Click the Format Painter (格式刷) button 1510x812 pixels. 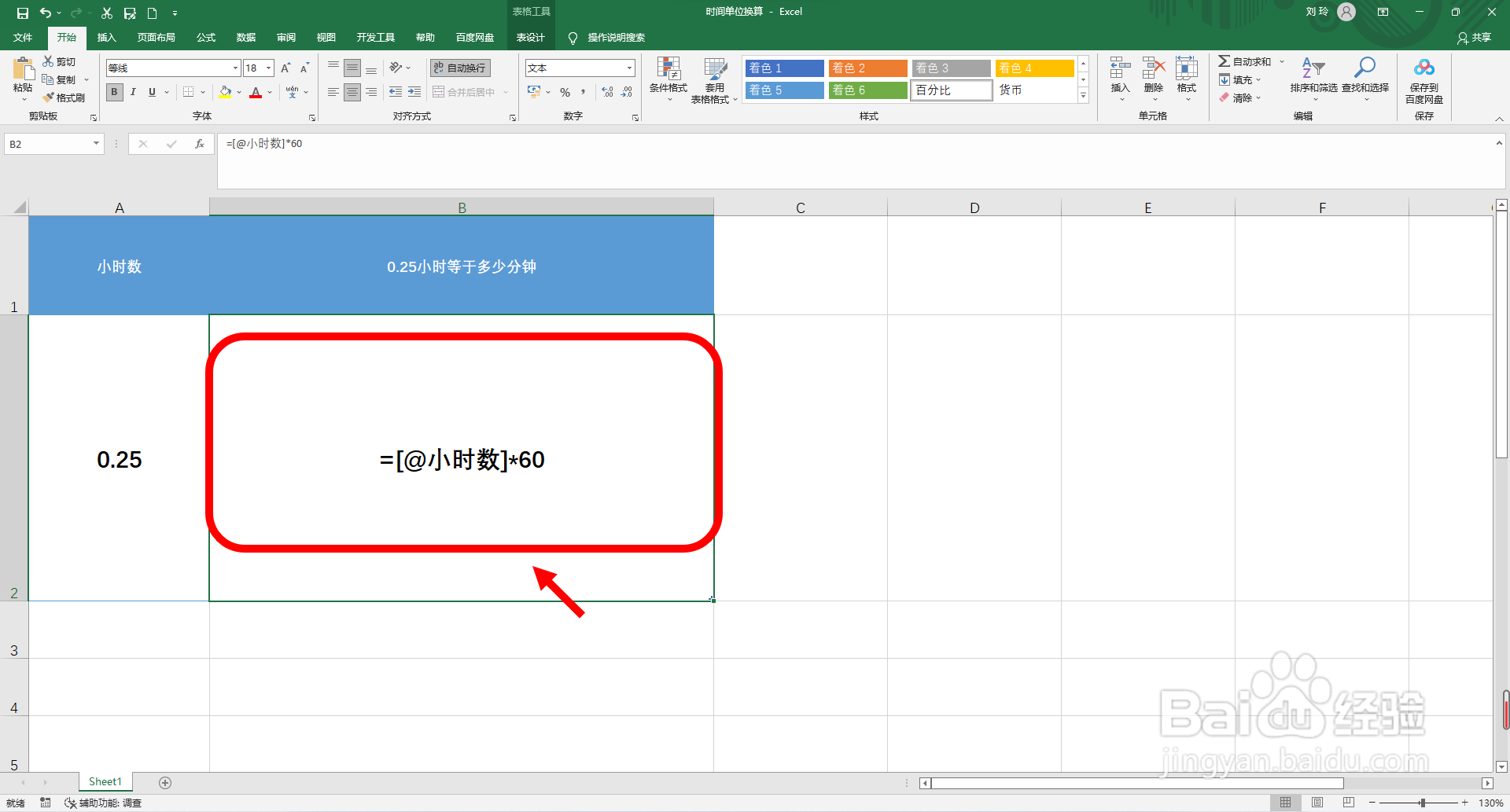tap(64, 97)
